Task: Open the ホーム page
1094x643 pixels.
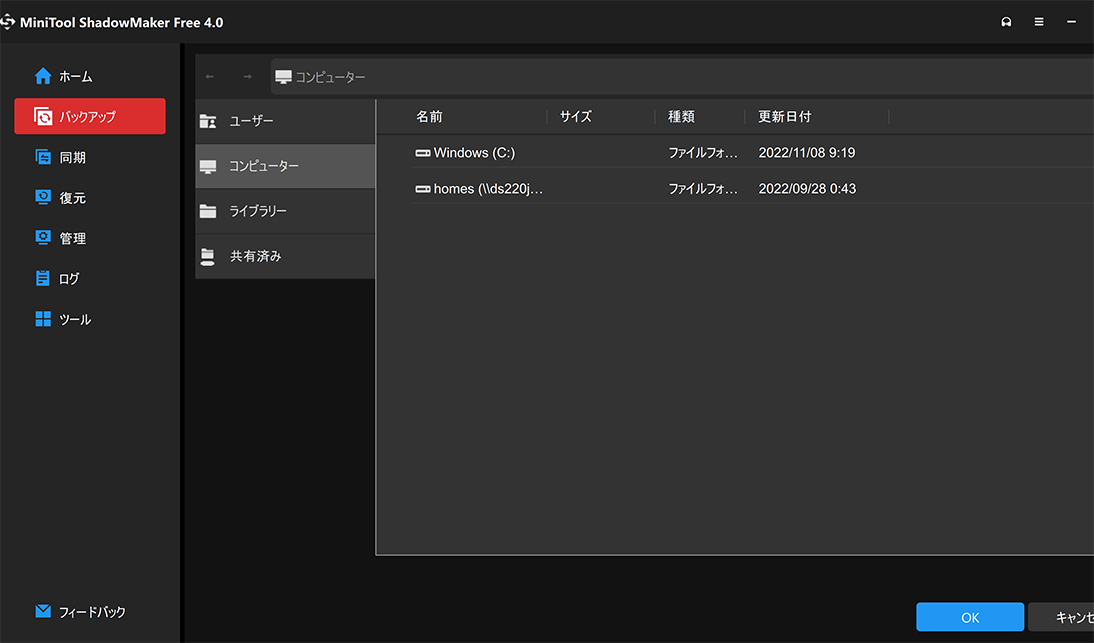Action: [x=90, y=76]
